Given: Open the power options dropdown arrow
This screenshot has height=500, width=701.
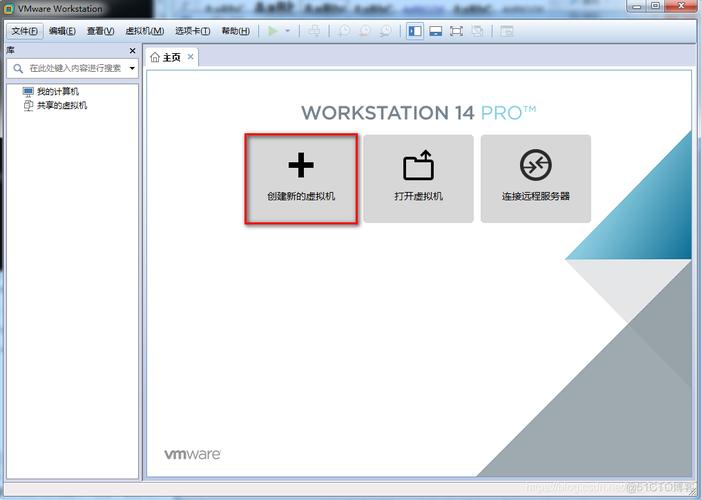Looking at the screenshot, I should (x=288, y=31).
